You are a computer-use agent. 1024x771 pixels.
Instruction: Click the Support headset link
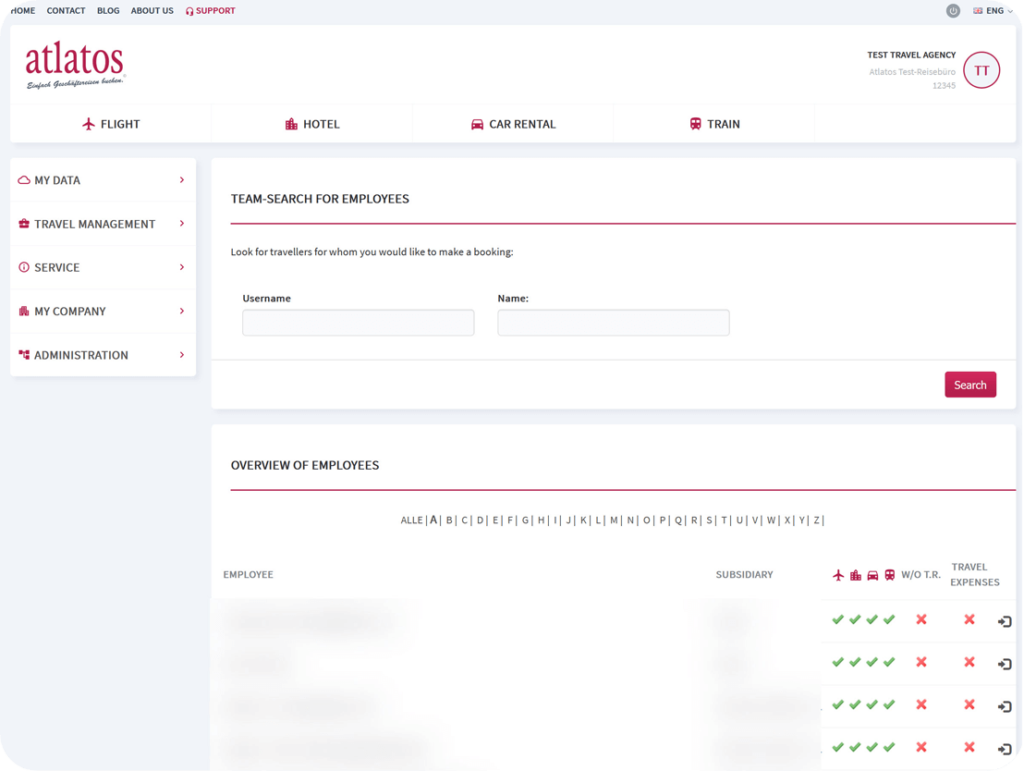[x=210, y=11]
